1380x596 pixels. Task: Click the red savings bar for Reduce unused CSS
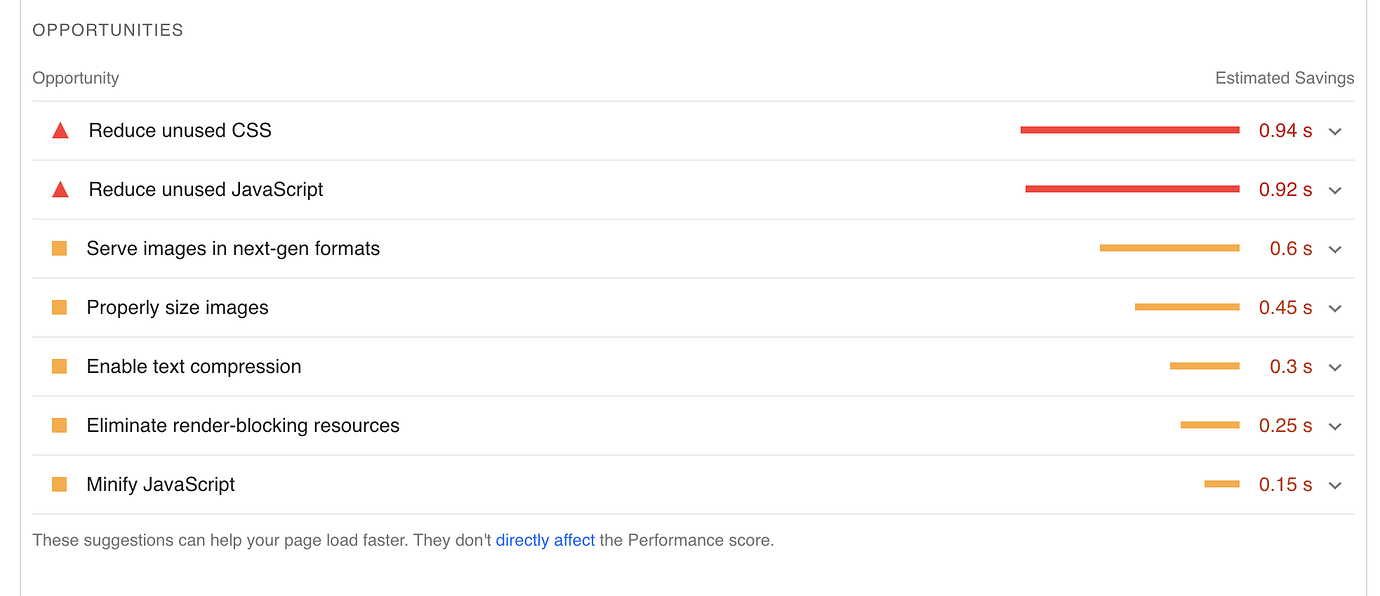point(1128,129)
